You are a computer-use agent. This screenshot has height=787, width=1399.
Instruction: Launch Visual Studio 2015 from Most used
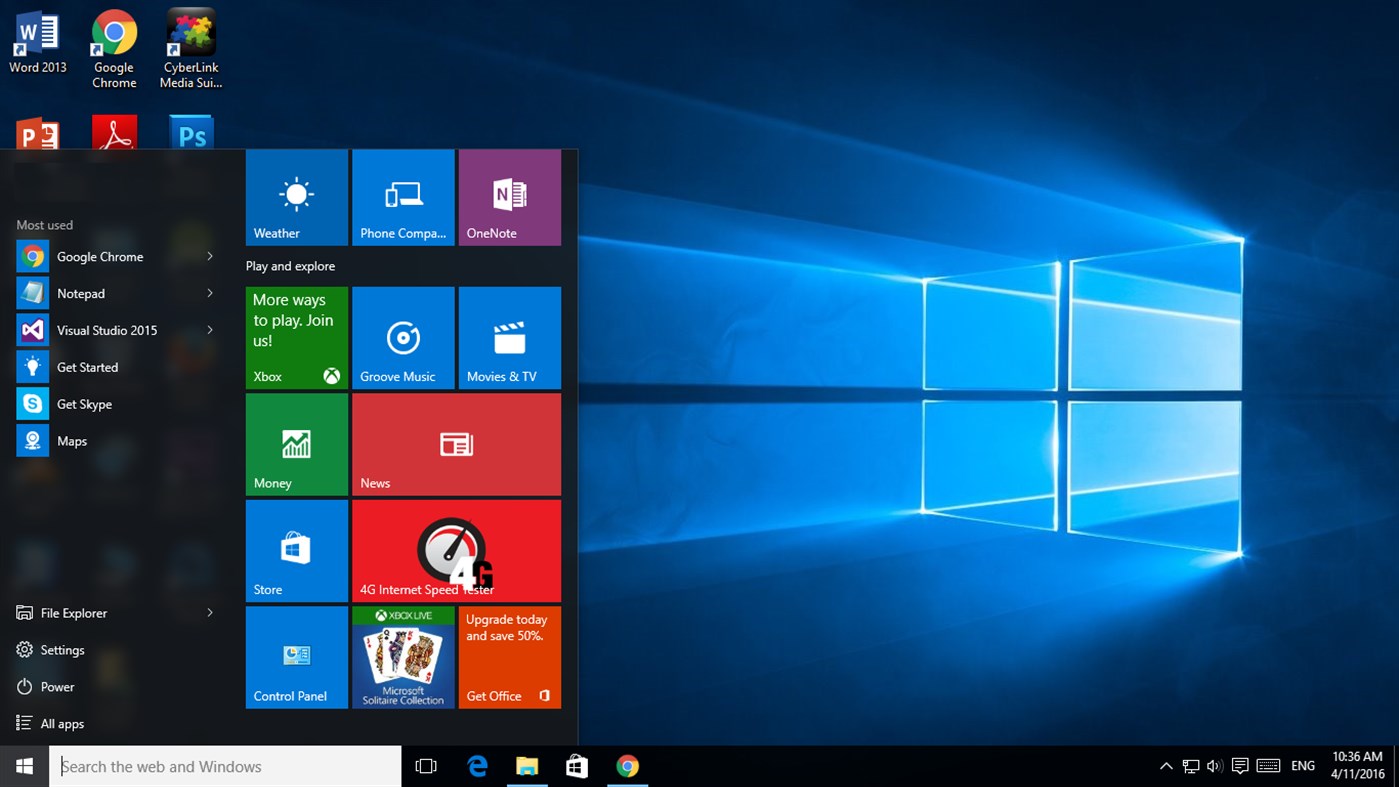pyautogui.click(x=118, y=330)
